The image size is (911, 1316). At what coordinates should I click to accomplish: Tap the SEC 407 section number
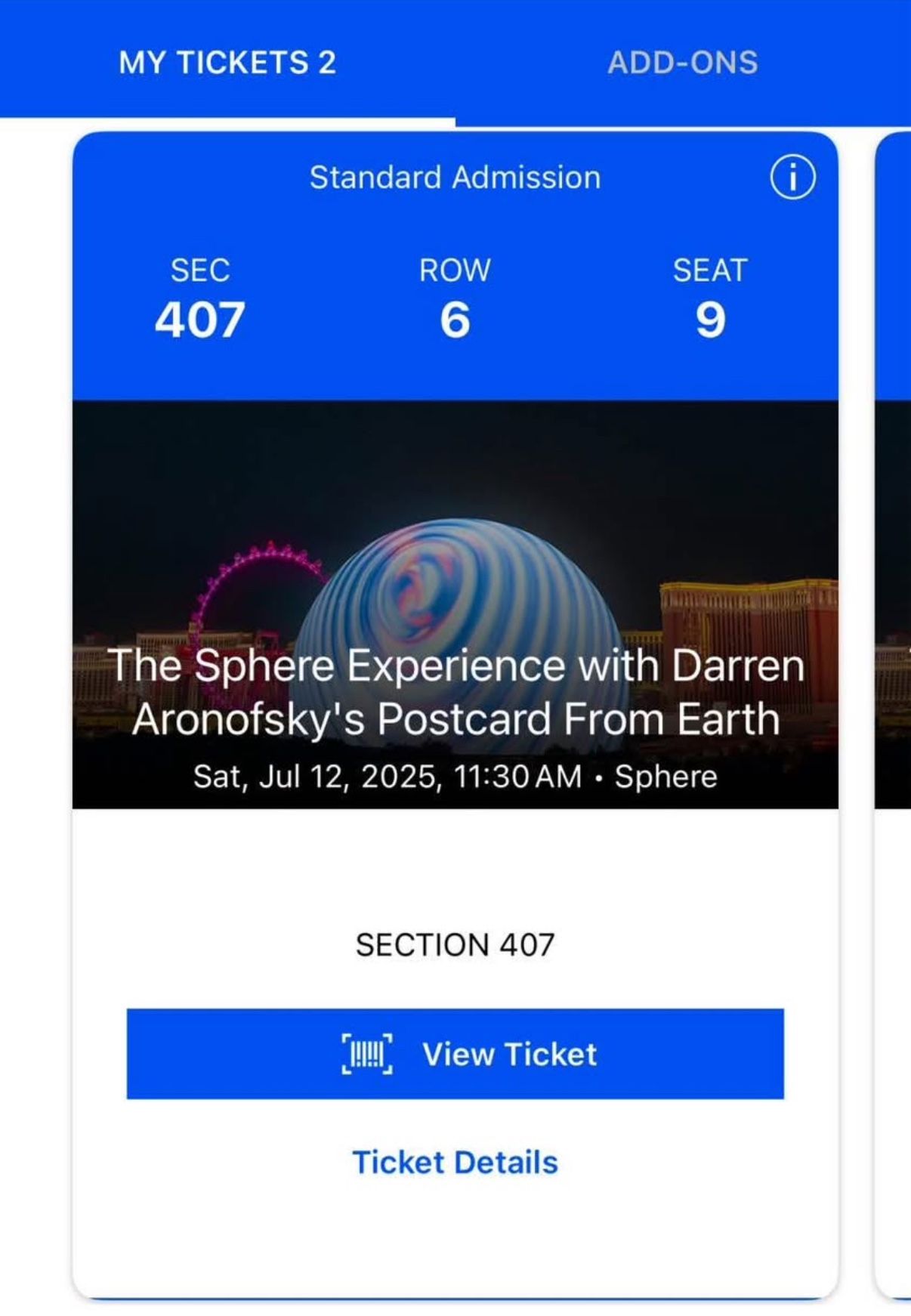tap(200, 320)
